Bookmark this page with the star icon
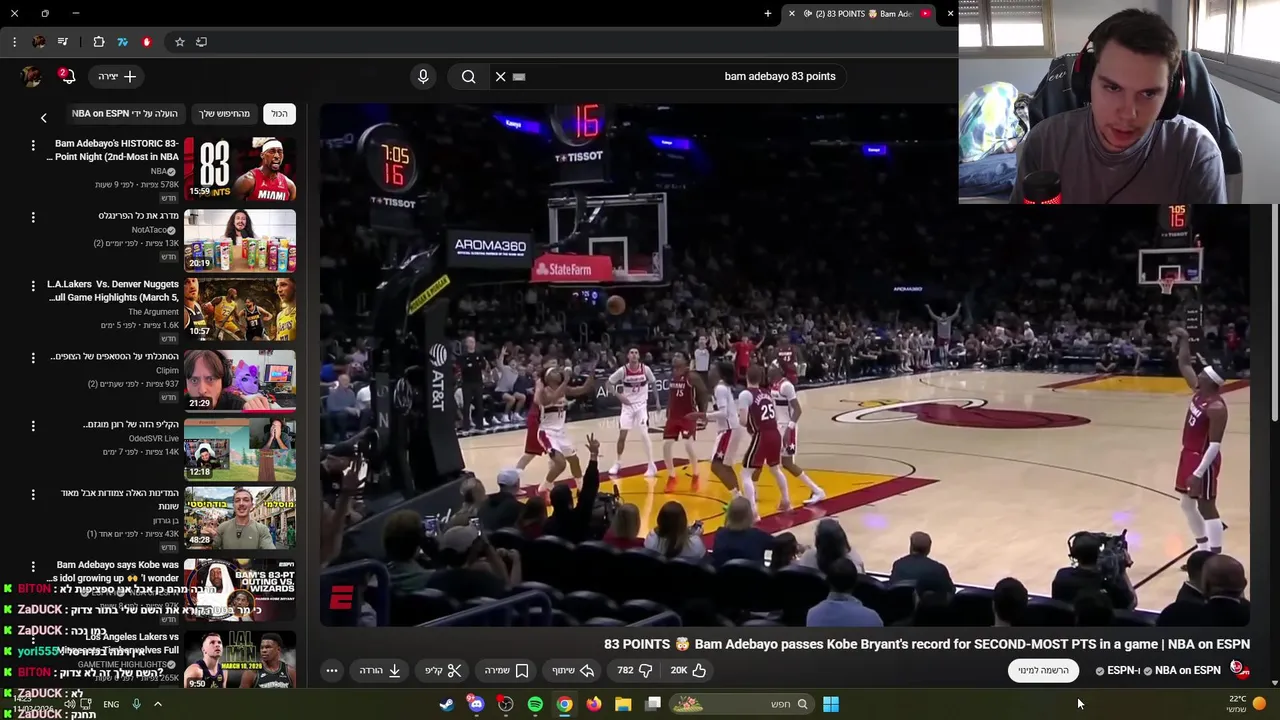The width and height of the screenshot is (1280, 720). [x=180, y=42]
